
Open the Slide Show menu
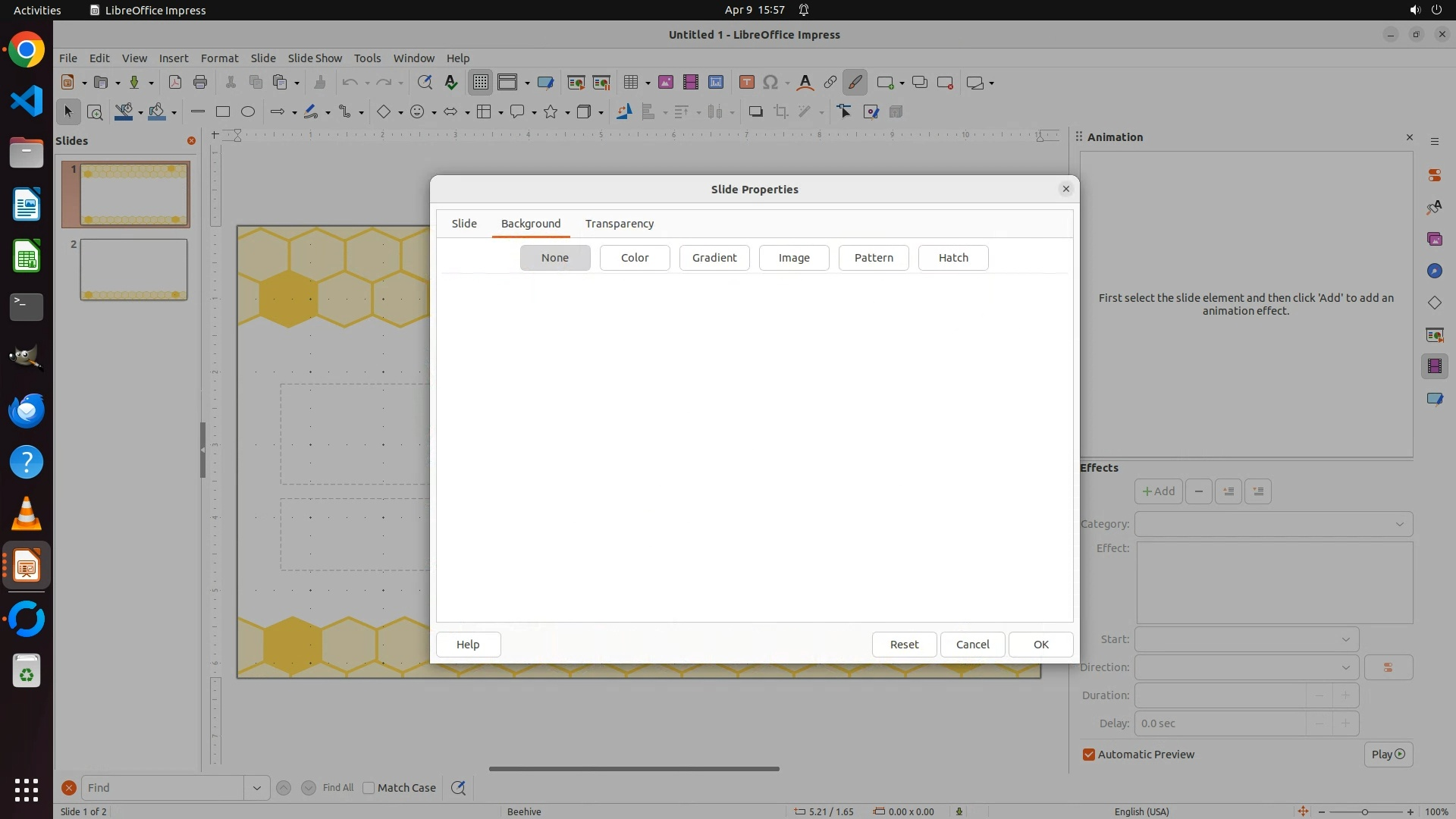pos(315,58)
